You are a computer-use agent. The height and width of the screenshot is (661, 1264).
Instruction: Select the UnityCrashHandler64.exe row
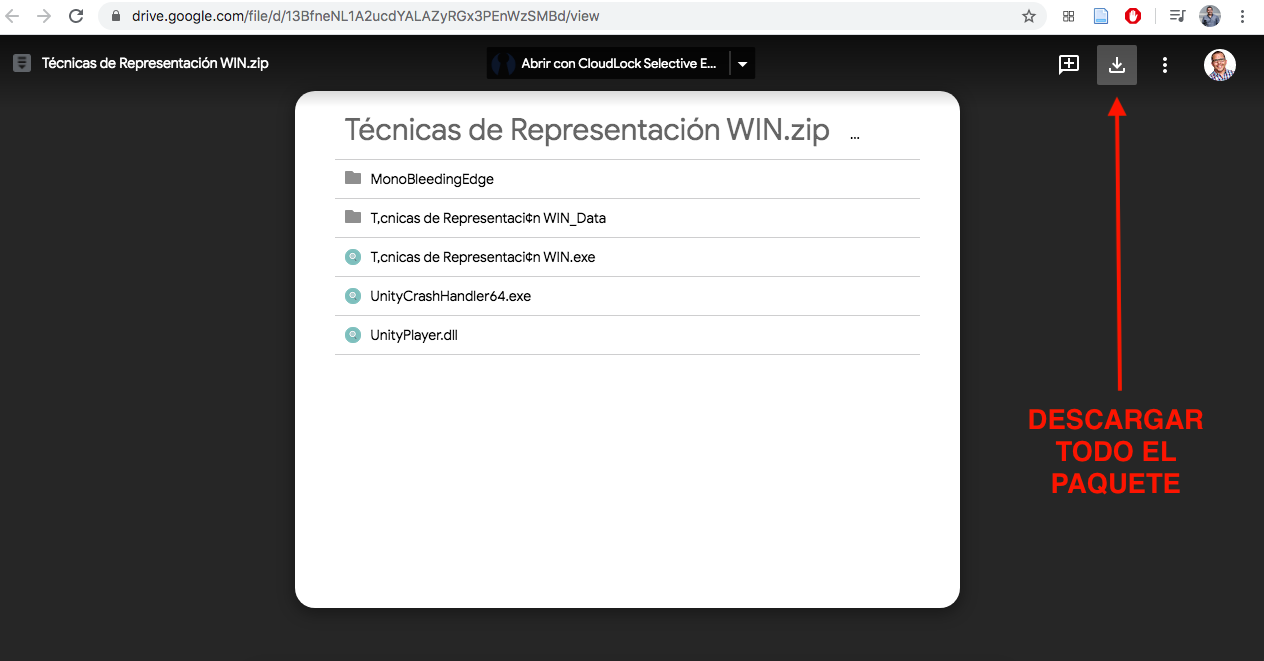pos(627,296)
